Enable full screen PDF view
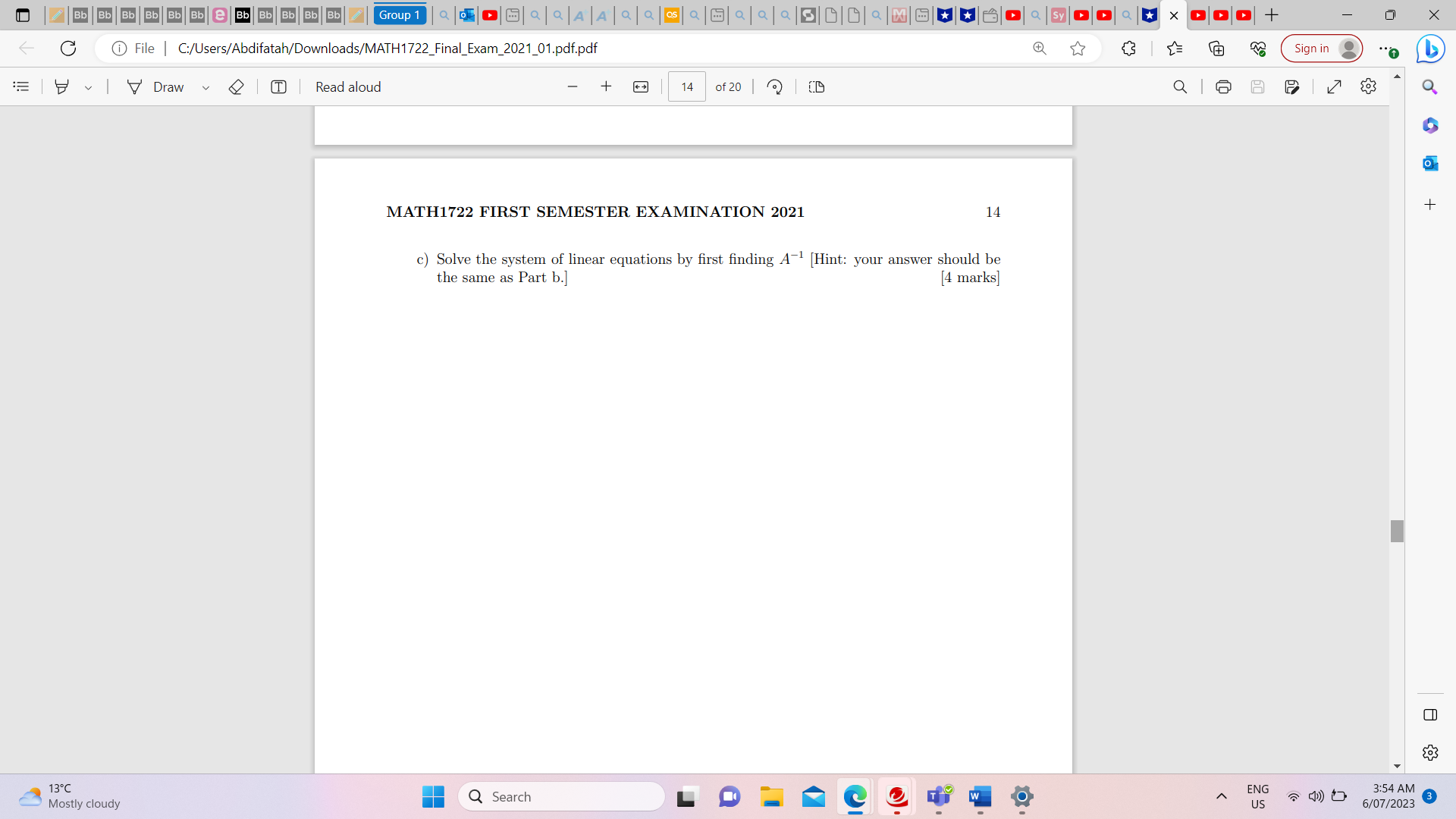This screenshot has height=819, width=1456. pyautogui.click(x=1335, y=86)
